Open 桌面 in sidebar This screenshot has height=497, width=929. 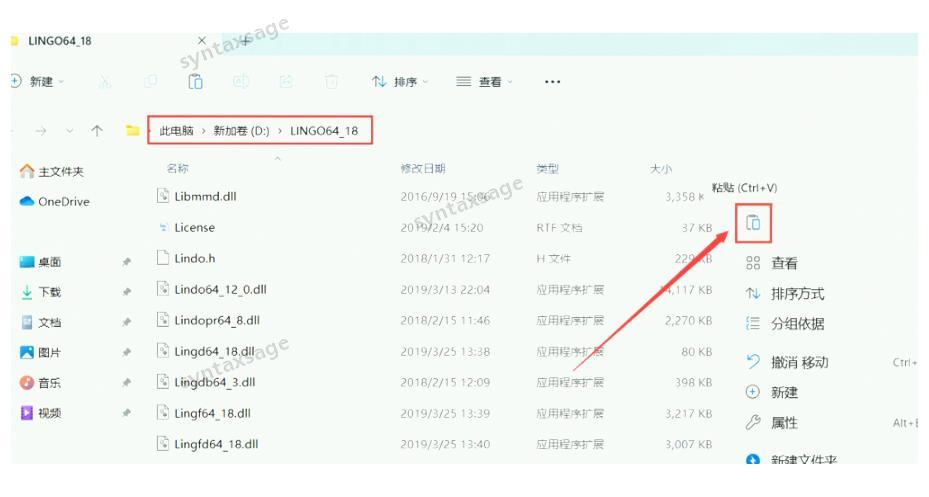(x=40, y=262)
